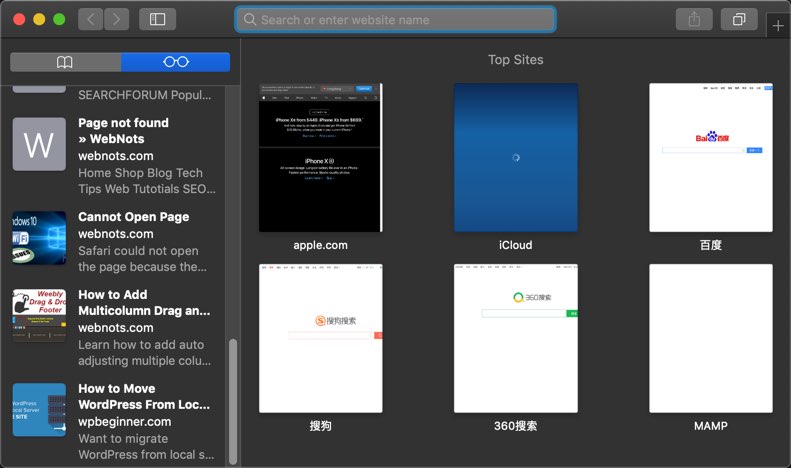Open the 百度 top site thumbnail

click(x=710, y=157)
